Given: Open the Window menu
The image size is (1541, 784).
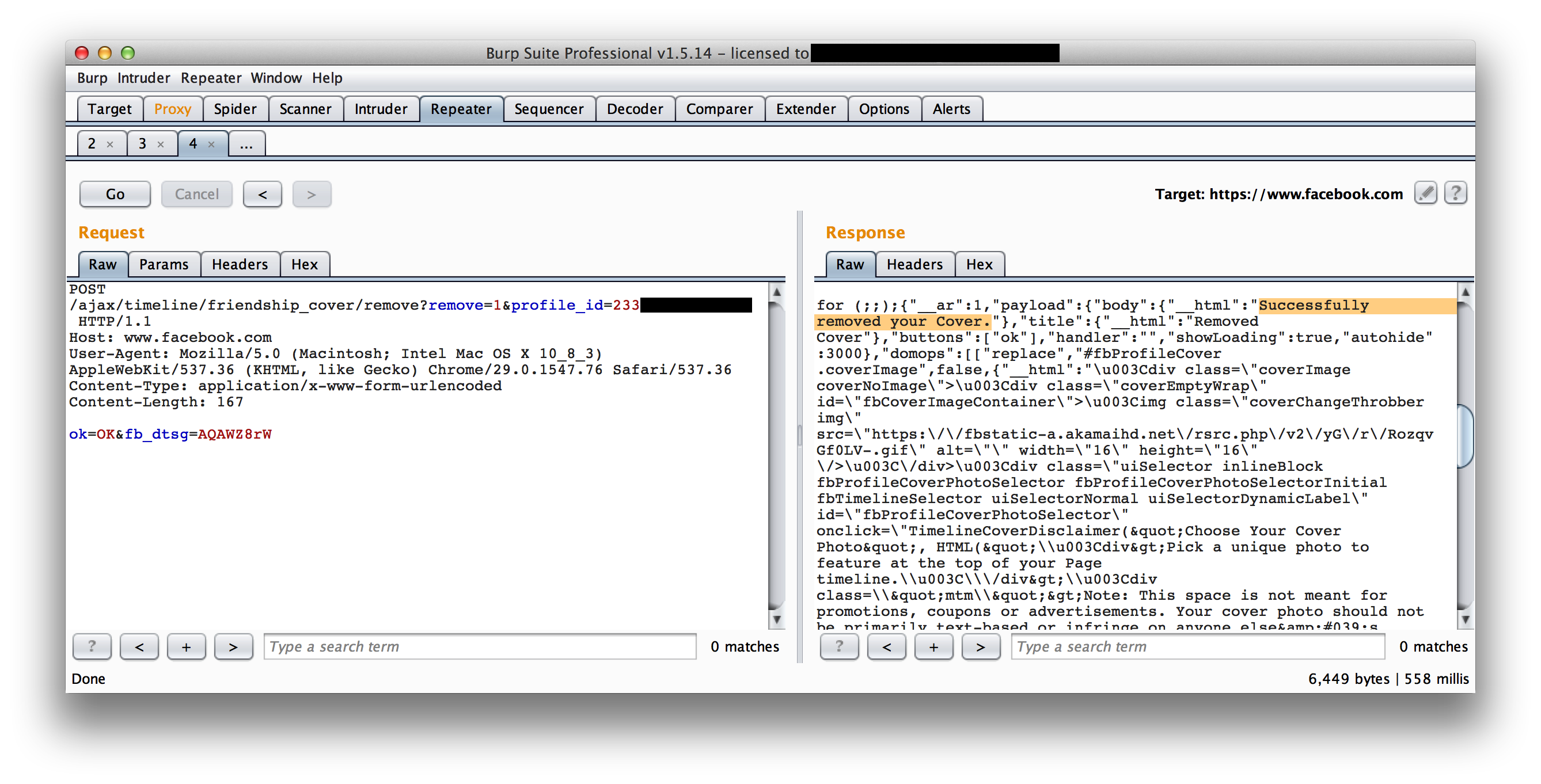Looking at the screenshot, I should click(276, 78).
